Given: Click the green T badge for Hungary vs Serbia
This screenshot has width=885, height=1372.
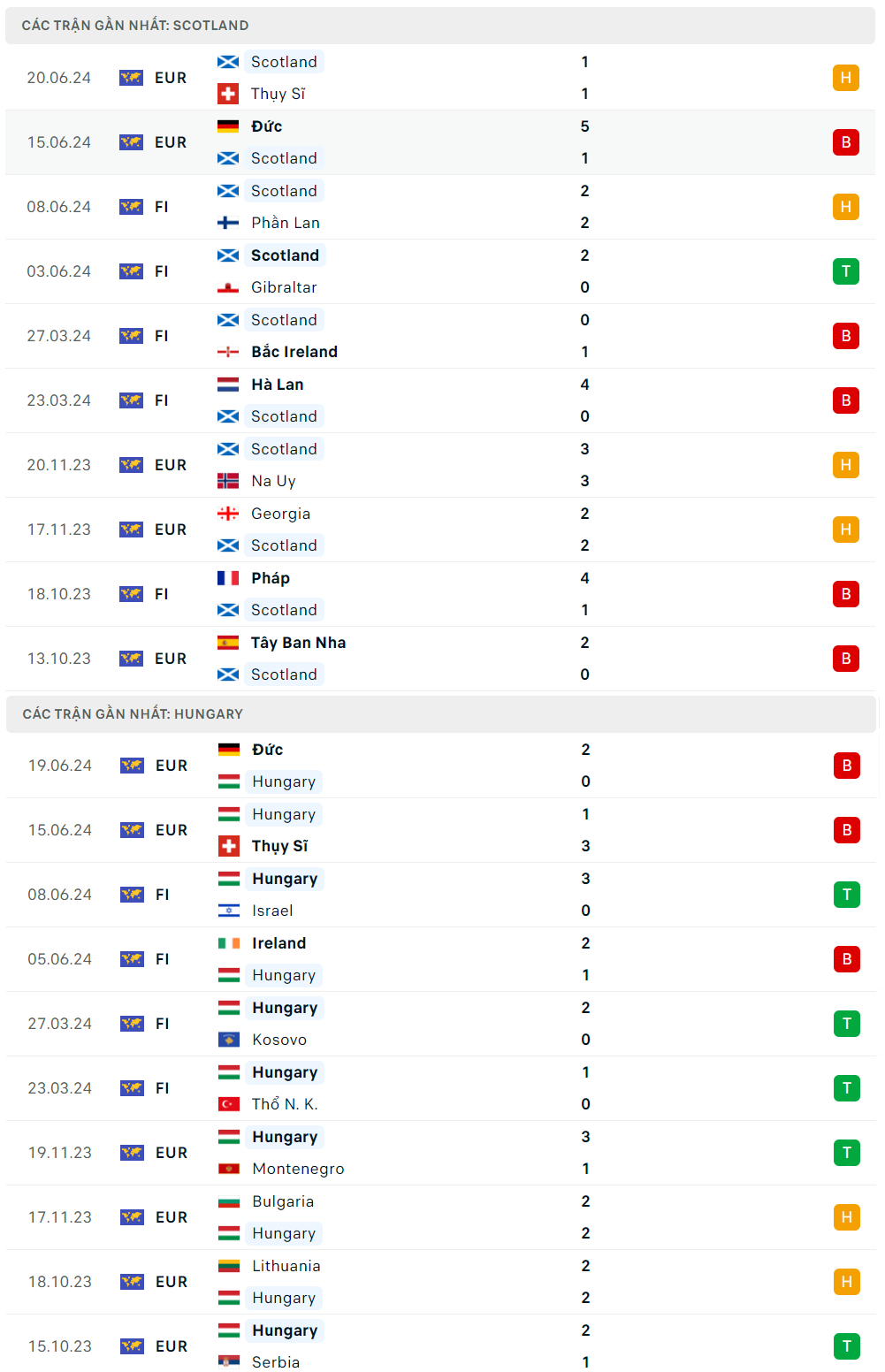Looking at the screenshot, I should [x=846, y=1346].
